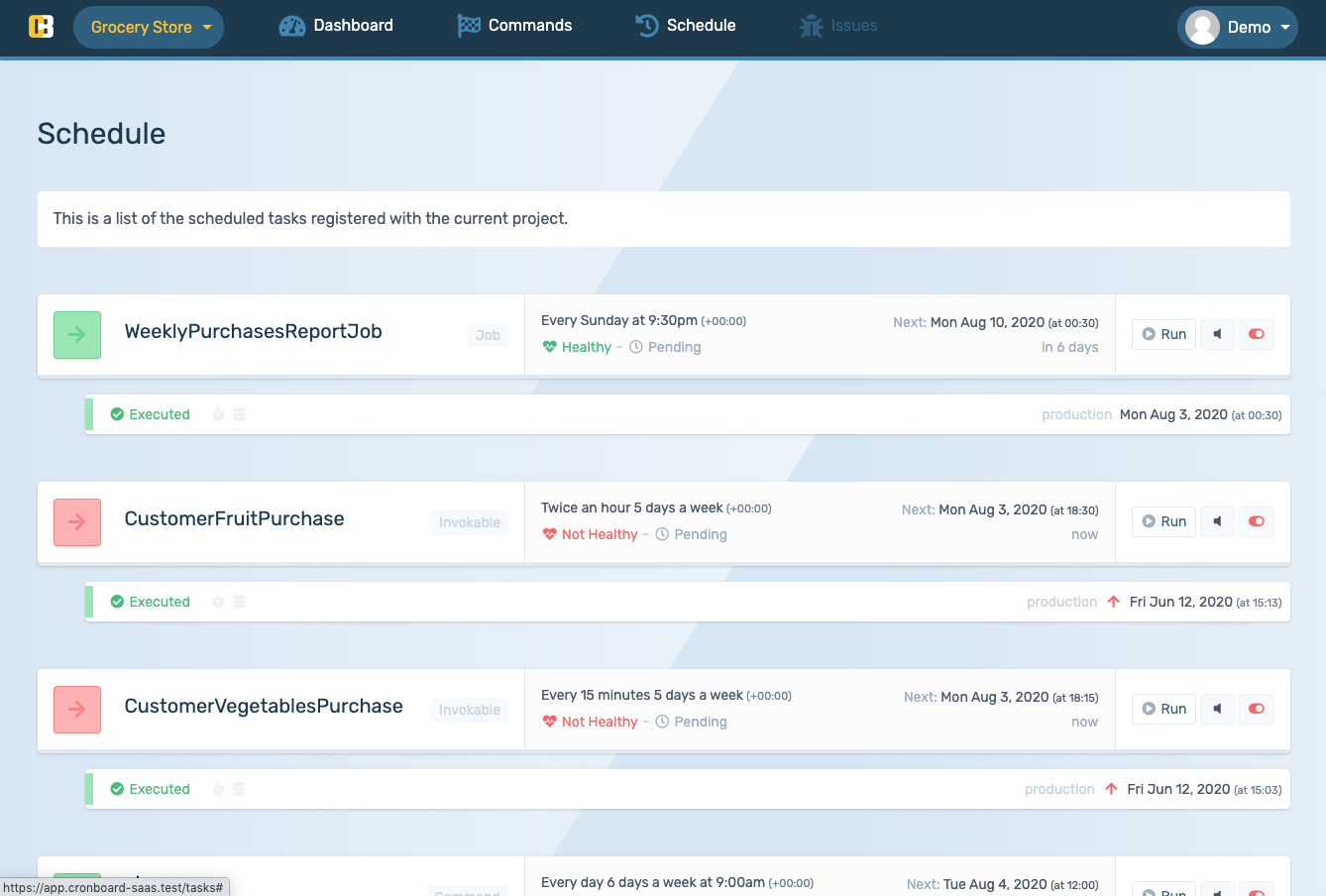This screenshot has height=896, width=1326.
Task: Disable the CustomerFruitPurchase task toggle
Action: 1257,521
